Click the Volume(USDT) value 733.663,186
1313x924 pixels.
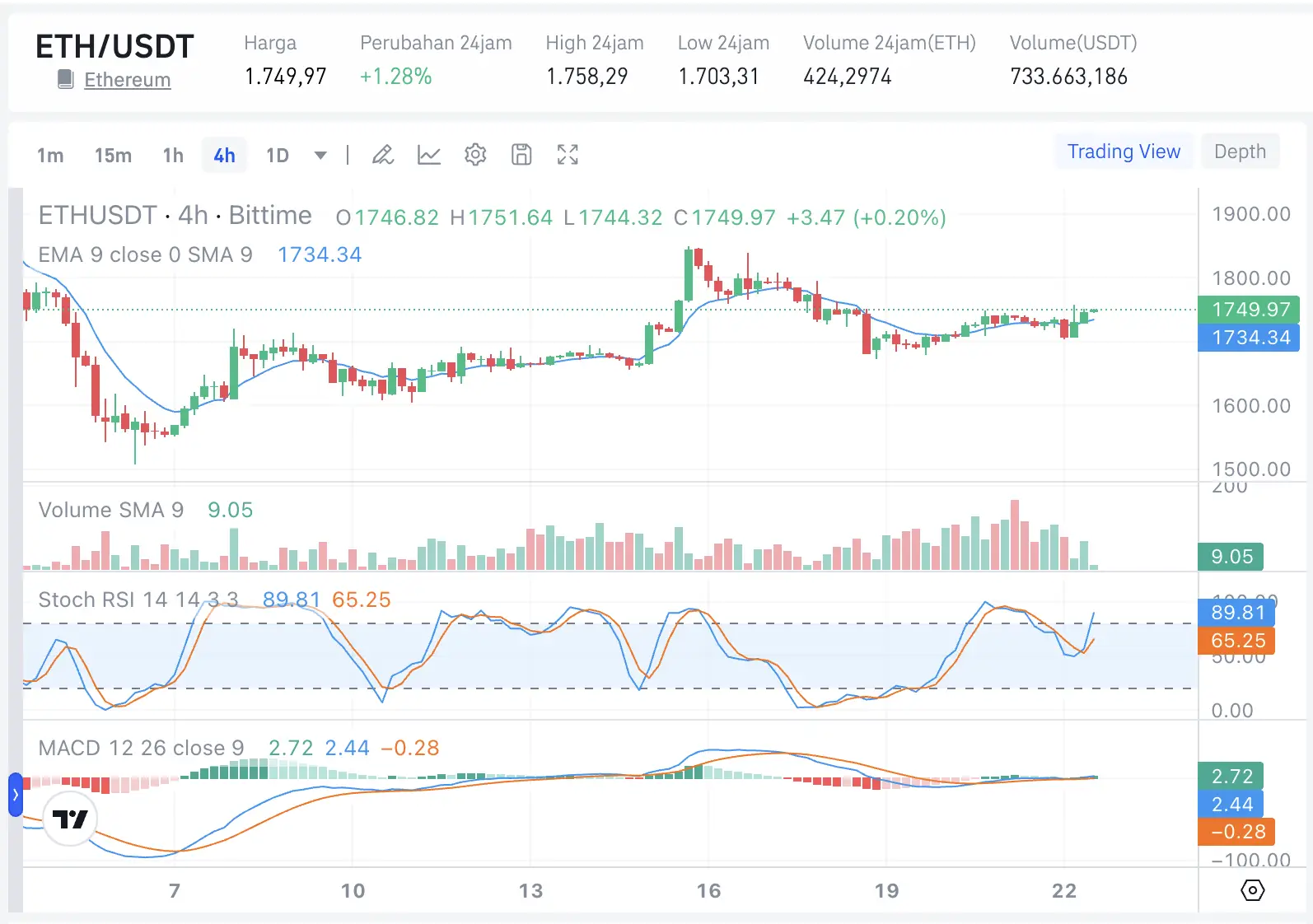(1069, 77)
